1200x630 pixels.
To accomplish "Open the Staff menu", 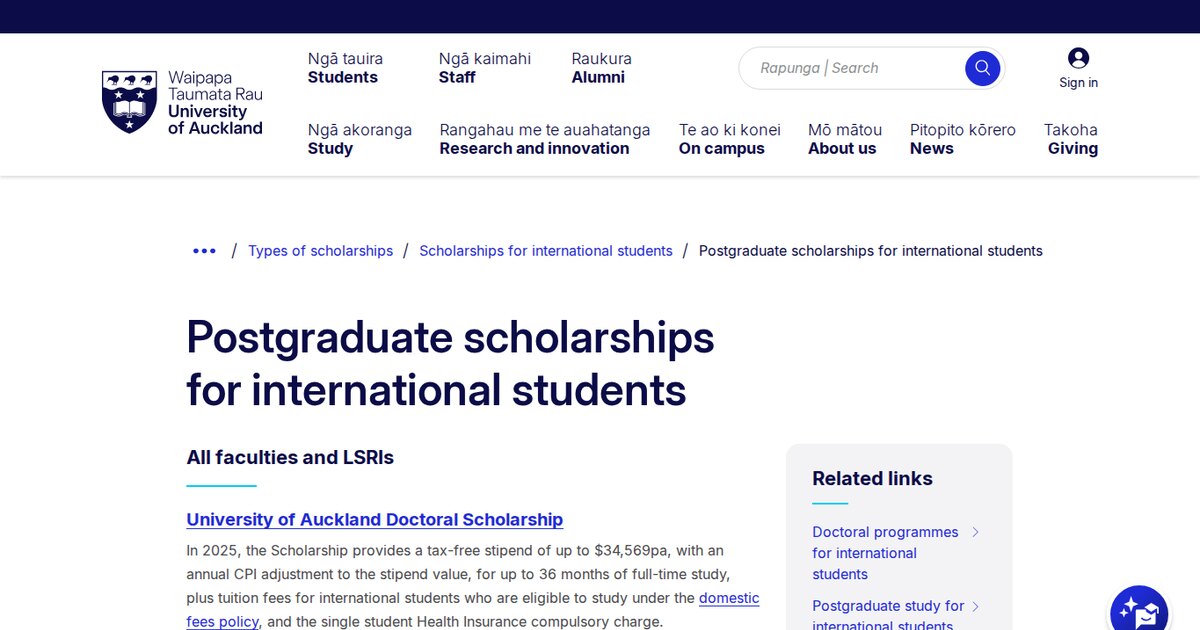I will (485, 68).
